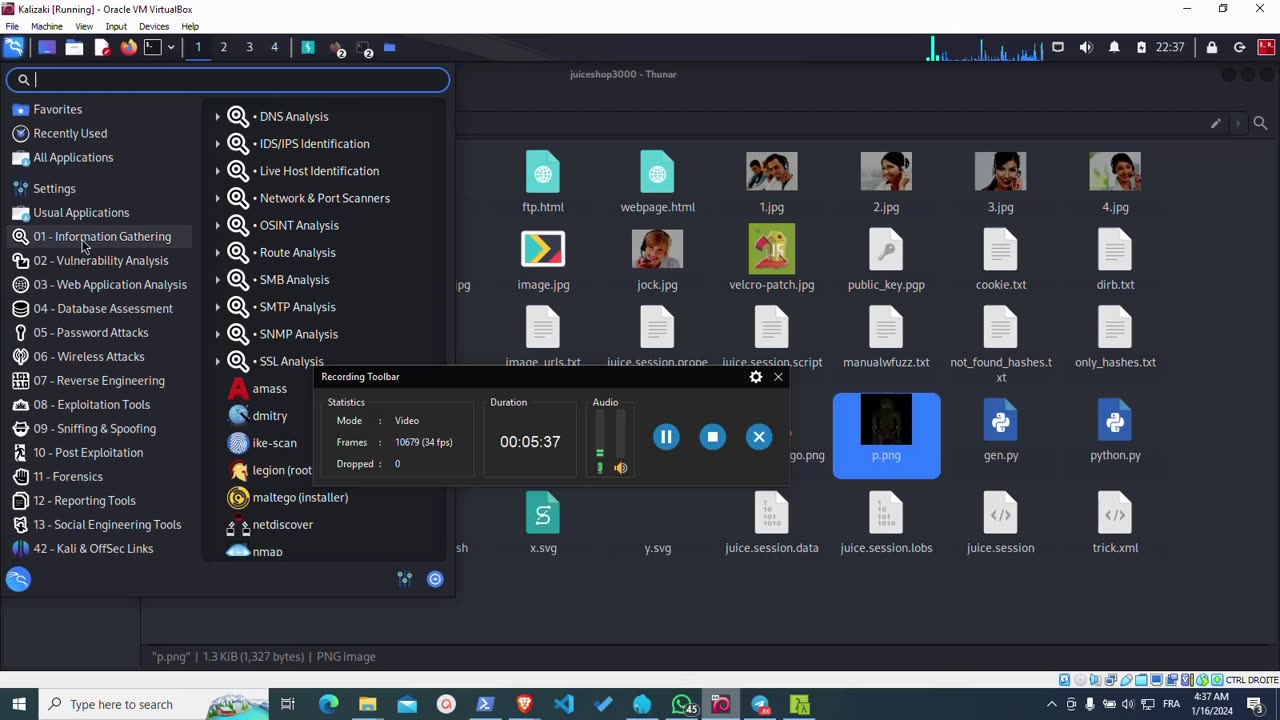Image resolution: width=1280 pixels, height=720 pixels.
Task: Open Visual Studio Code from Windows taskbar
Action: click(x=563, y=704)
